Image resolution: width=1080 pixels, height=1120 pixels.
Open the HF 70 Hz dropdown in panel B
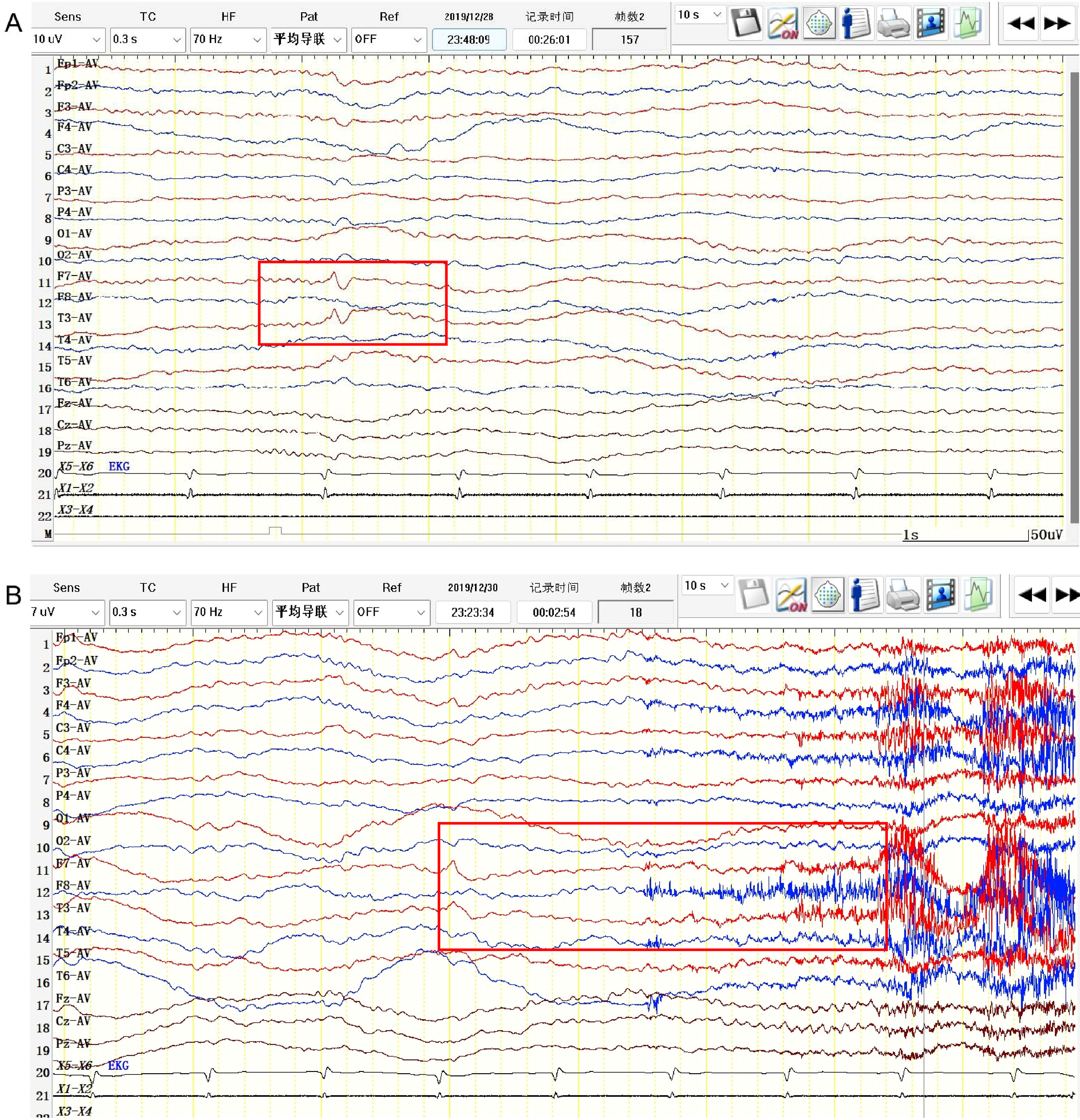point(229,612)
